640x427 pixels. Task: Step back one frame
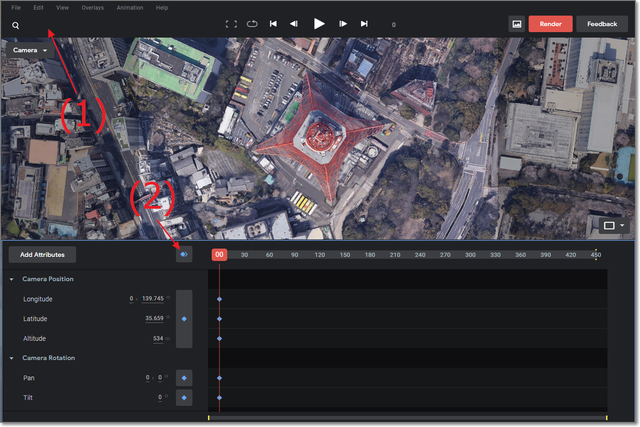pos(294,23)
